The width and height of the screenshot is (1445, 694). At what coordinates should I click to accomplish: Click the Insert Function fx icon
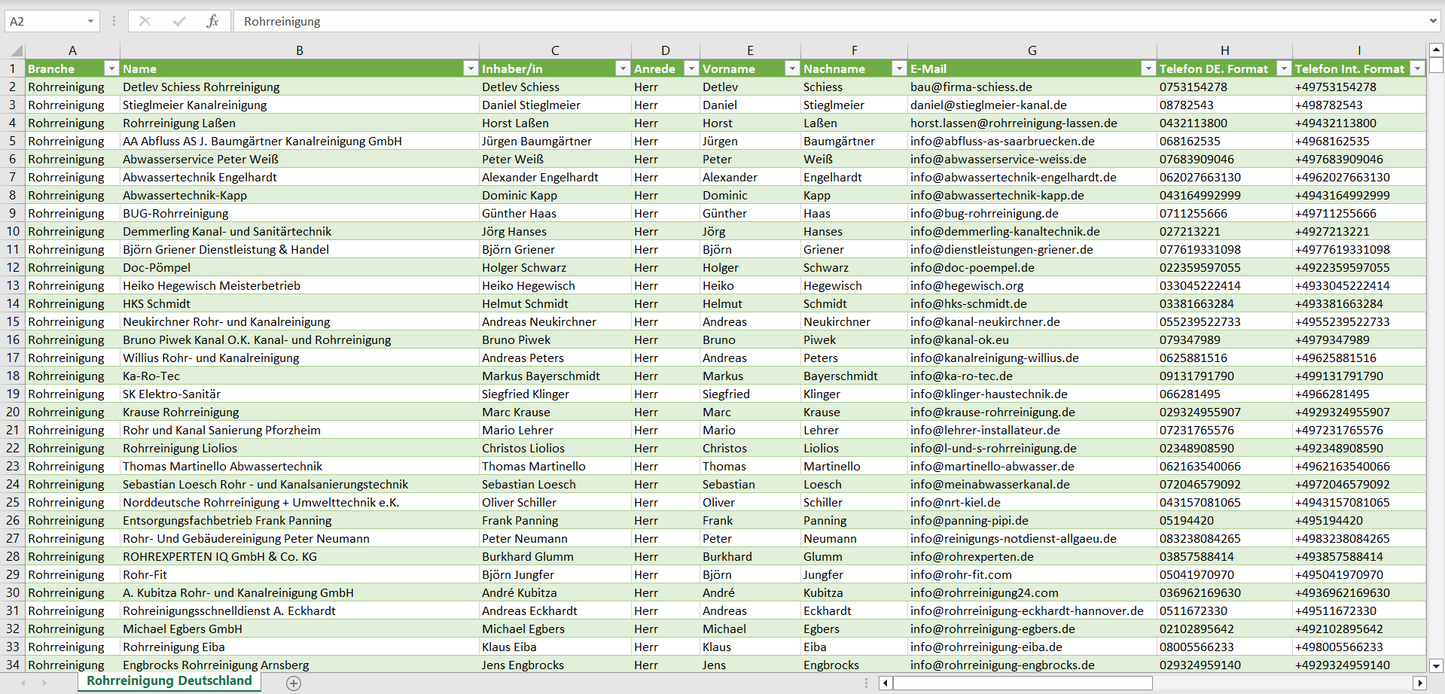tap(212, 21)
